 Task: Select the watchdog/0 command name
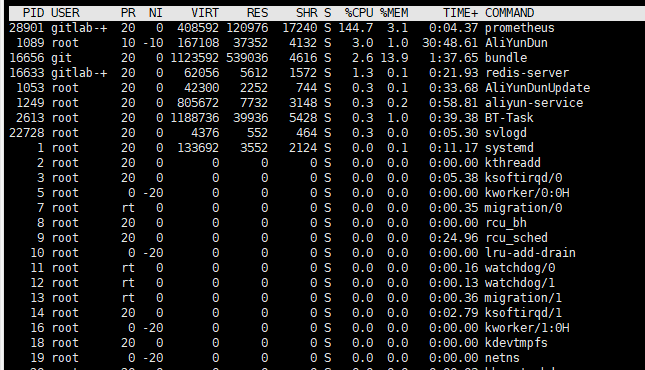[520, 268]
